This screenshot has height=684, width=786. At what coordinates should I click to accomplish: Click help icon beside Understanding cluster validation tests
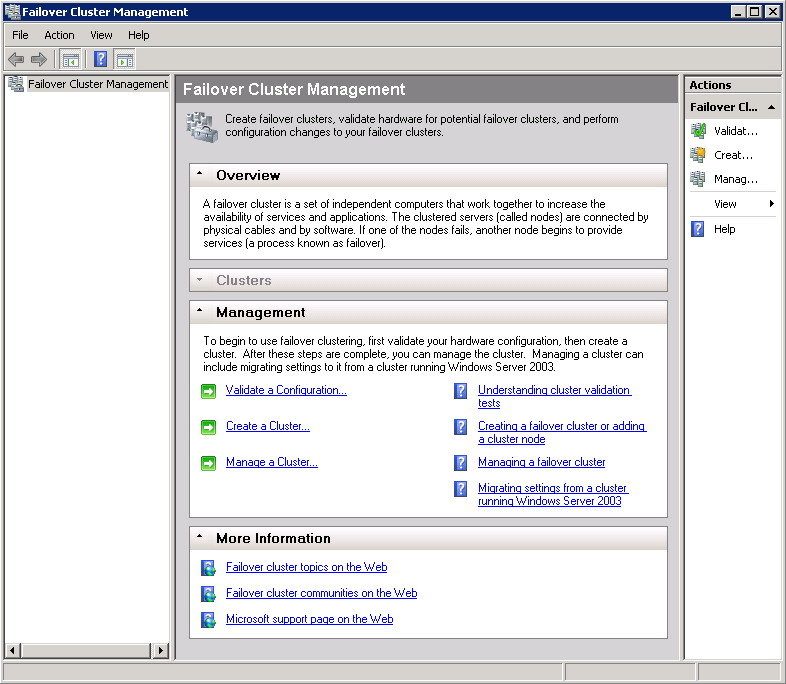click(460, 391)
